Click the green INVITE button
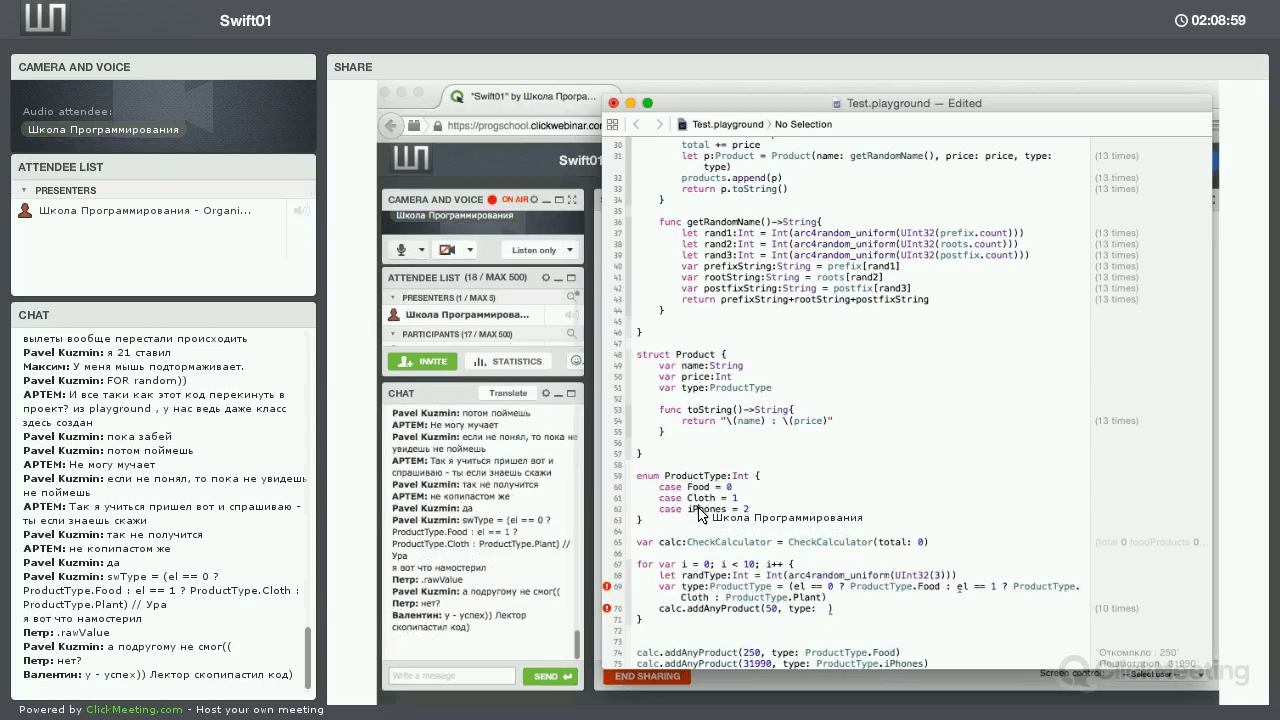This screenshot has width=1280, height=720. click(x=422, y=361)
